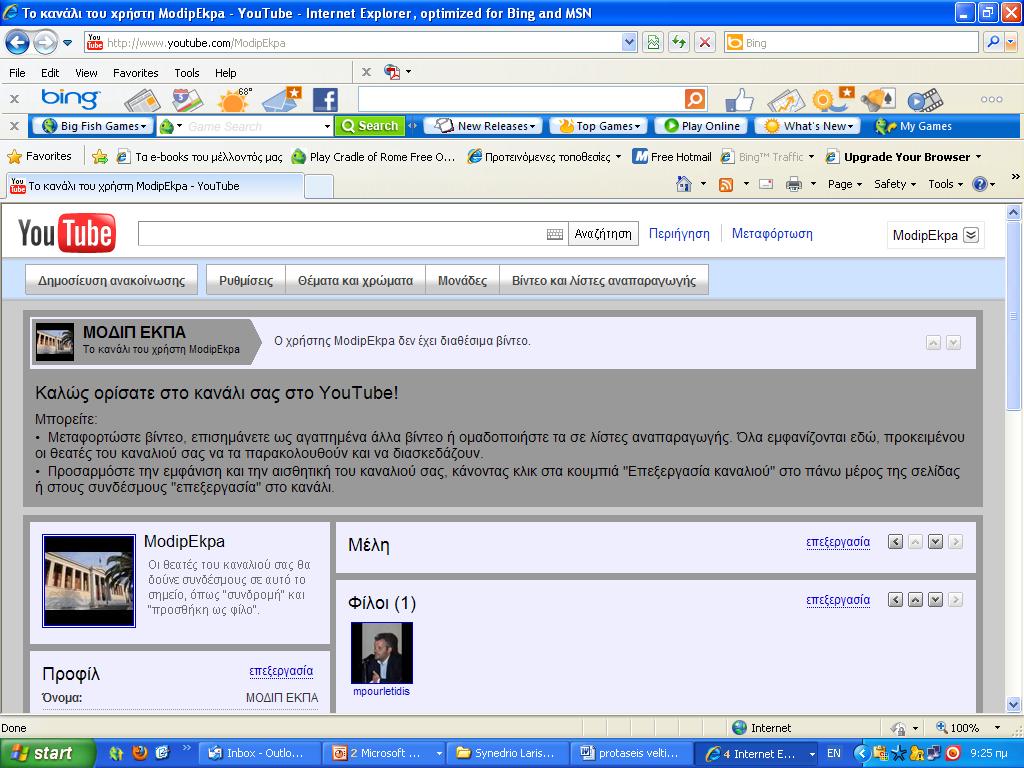Click the orange RSS feeds icon

tap(726, 185)
